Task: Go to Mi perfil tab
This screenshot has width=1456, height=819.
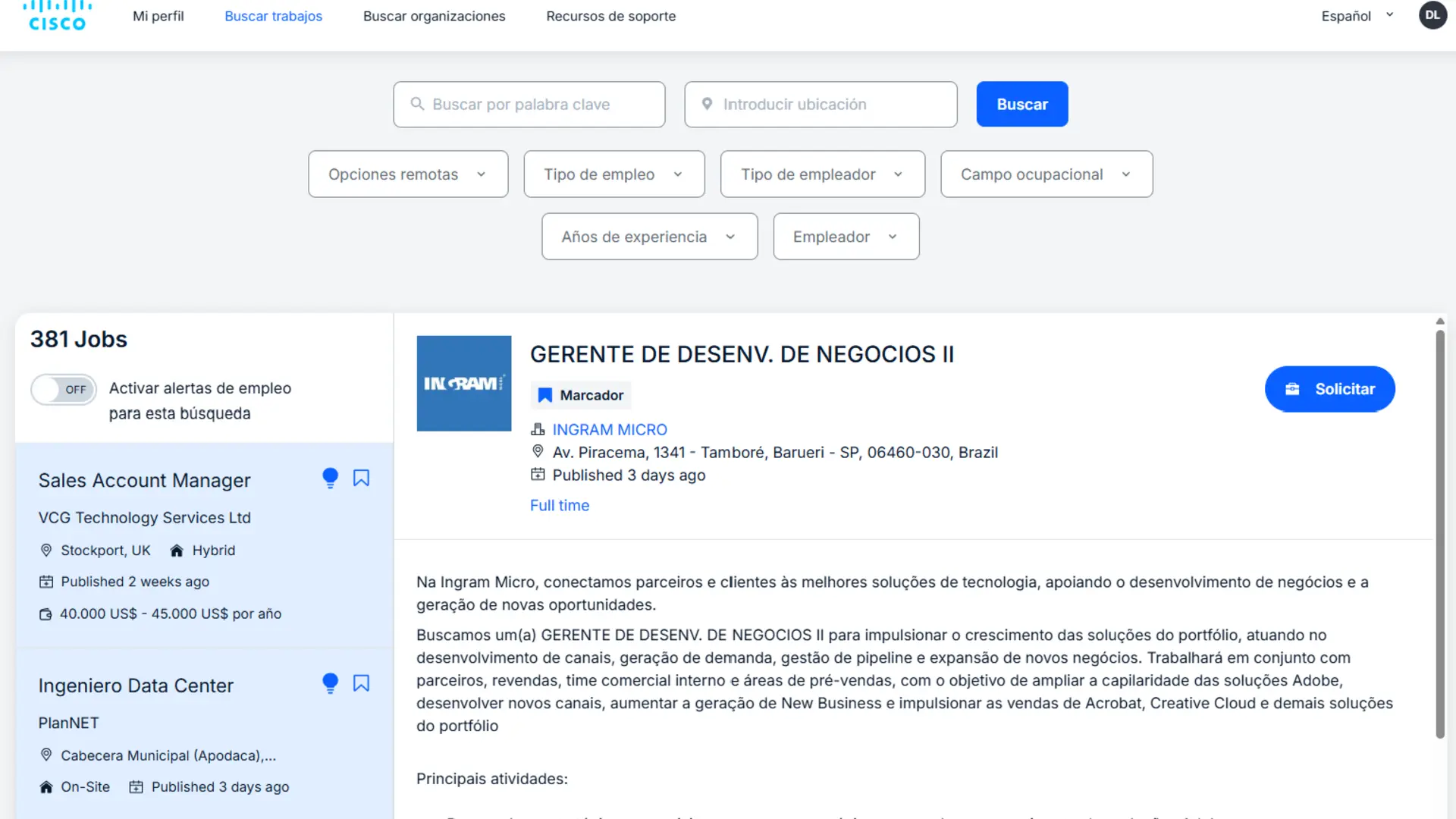Action: click(158, 16)
